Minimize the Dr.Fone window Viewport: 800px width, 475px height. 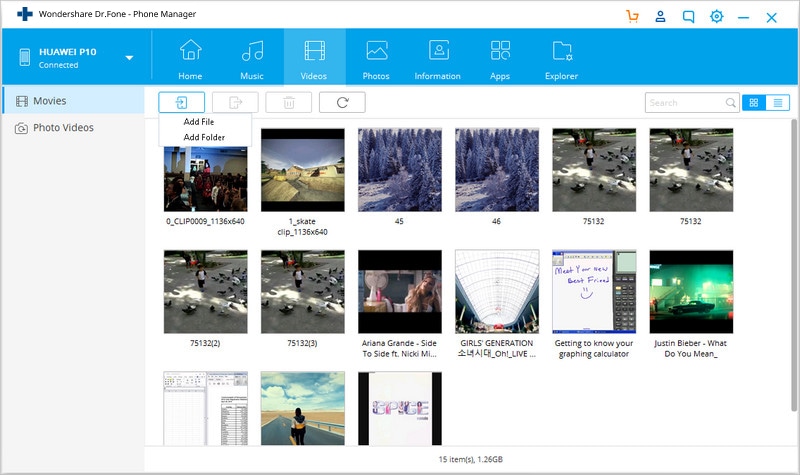click(743, 18)
